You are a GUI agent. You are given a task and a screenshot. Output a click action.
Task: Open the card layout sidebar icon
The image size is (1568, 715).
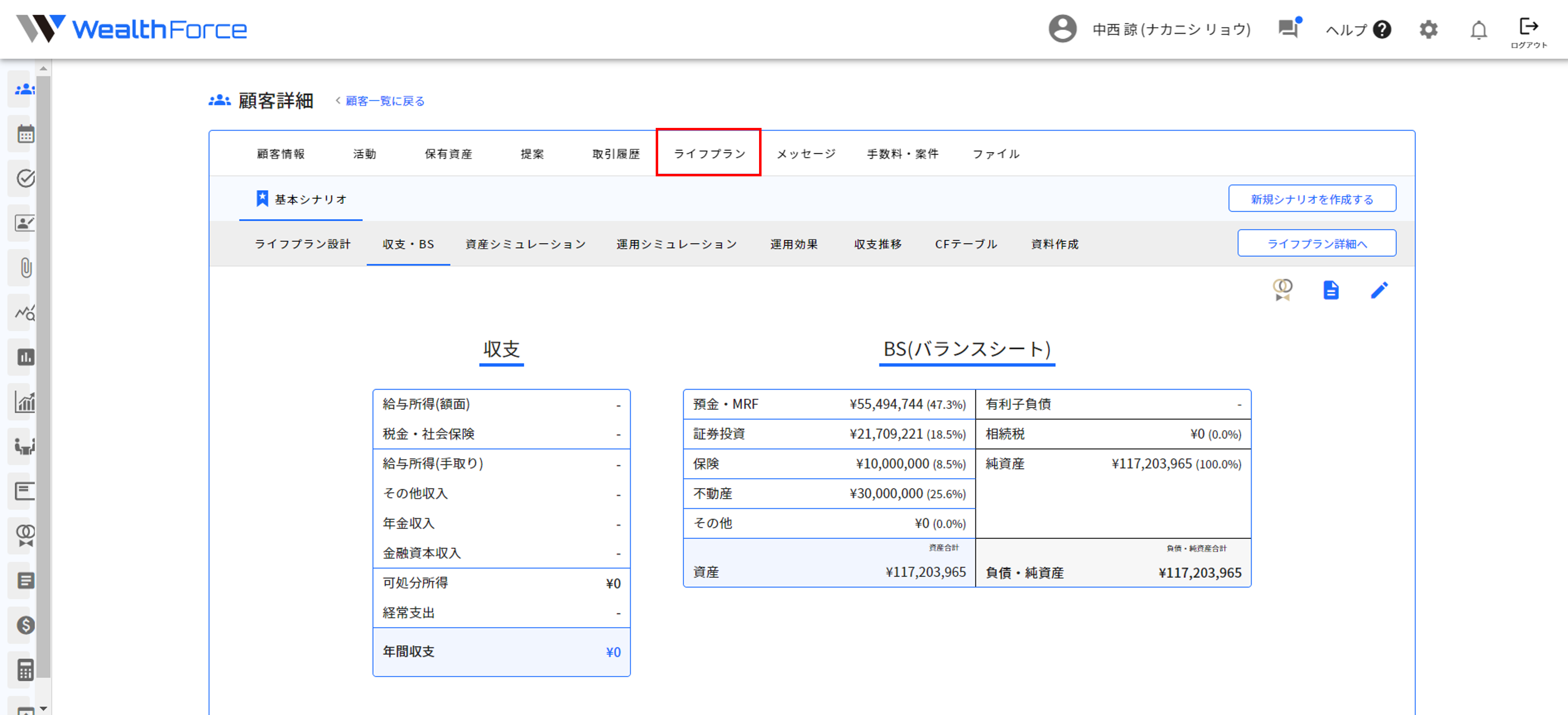click(25, 491)
